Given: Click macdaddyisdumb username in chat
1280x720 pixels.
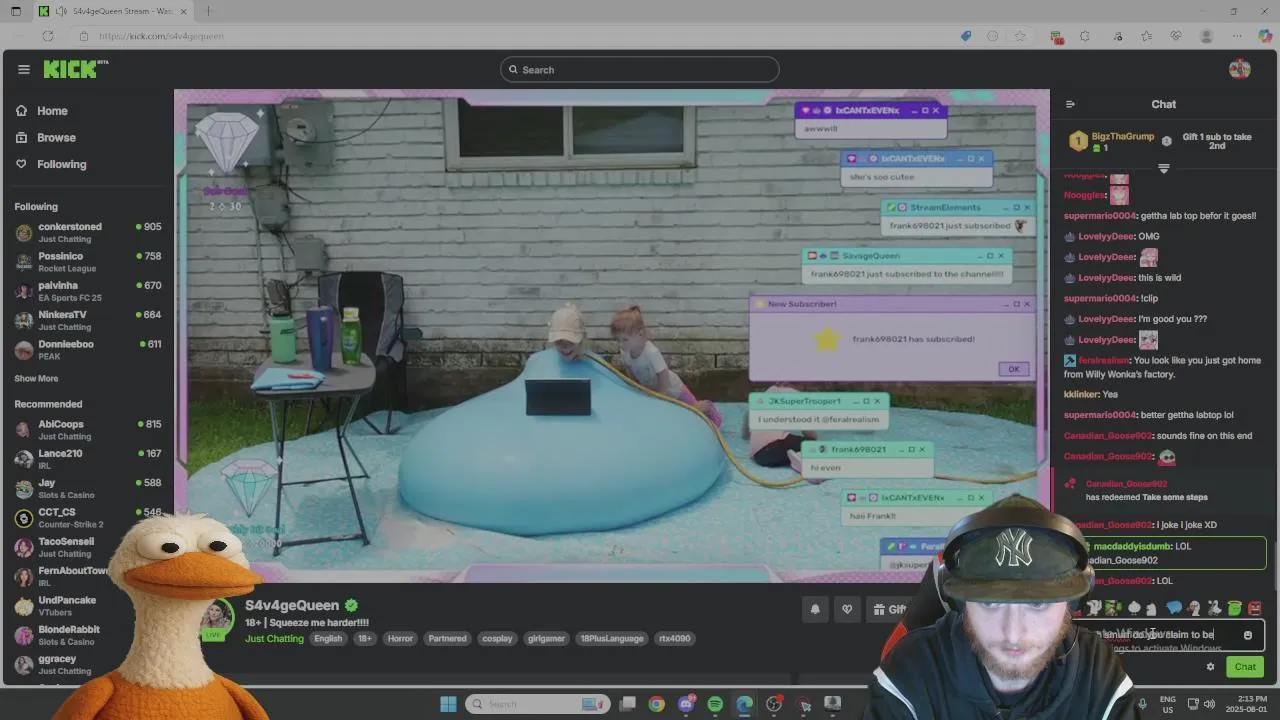Looking at the screenshot, I should pos(1132,547).
